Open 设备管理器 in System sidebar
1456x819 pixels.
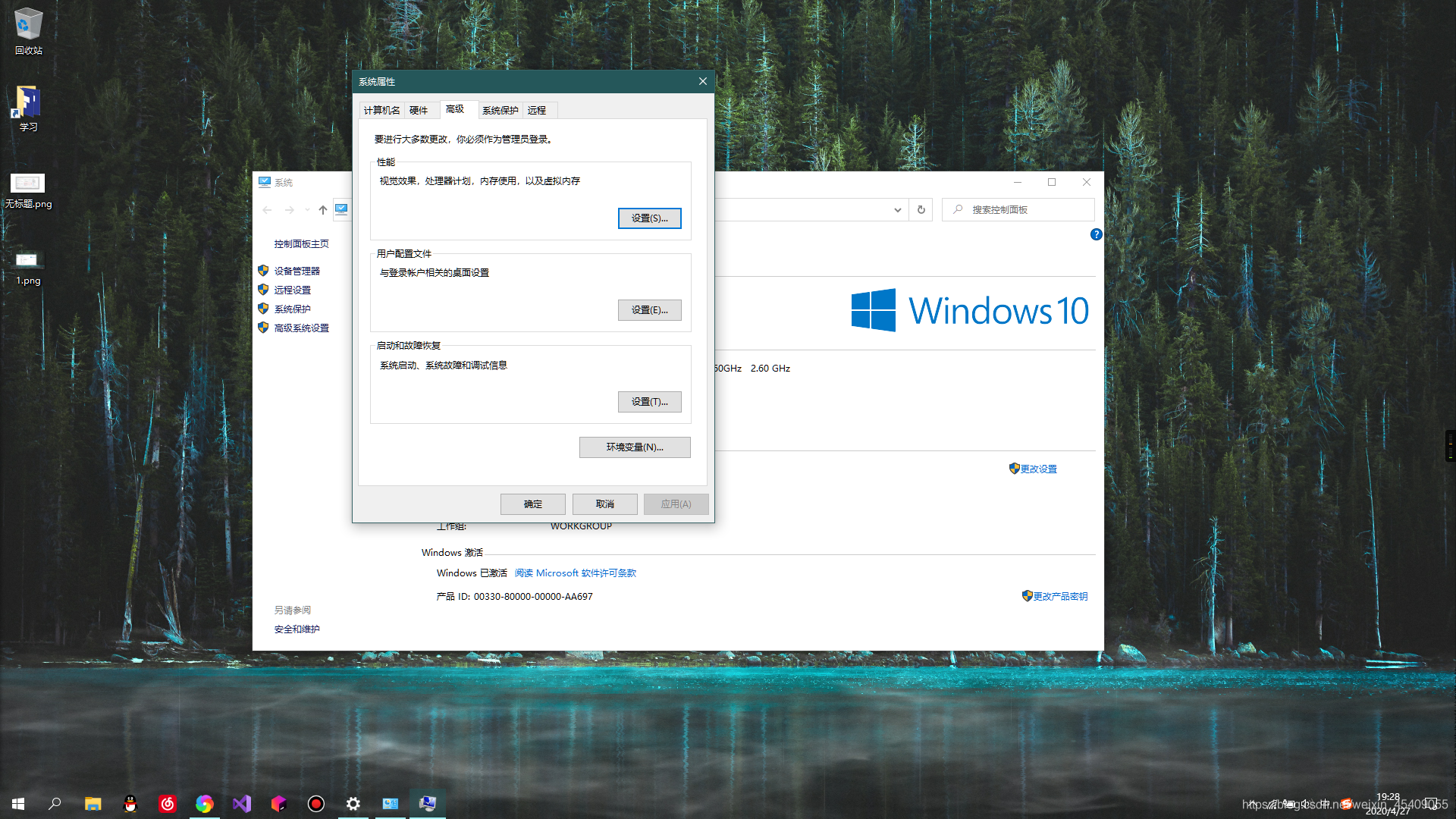coord(297,271)
